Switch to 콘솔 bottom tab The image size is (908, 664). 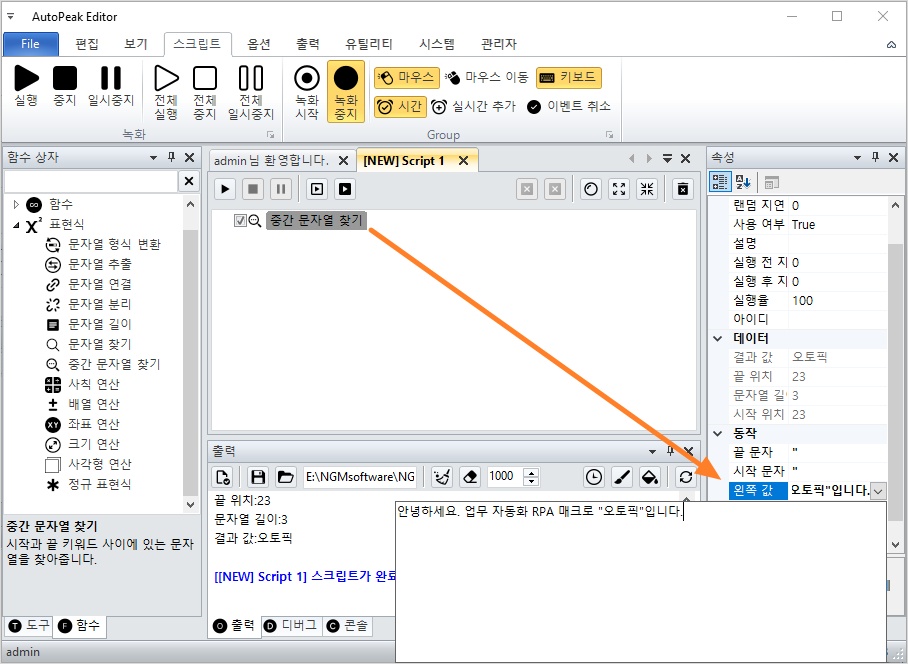pyautogui.click(x=347, y=626)
